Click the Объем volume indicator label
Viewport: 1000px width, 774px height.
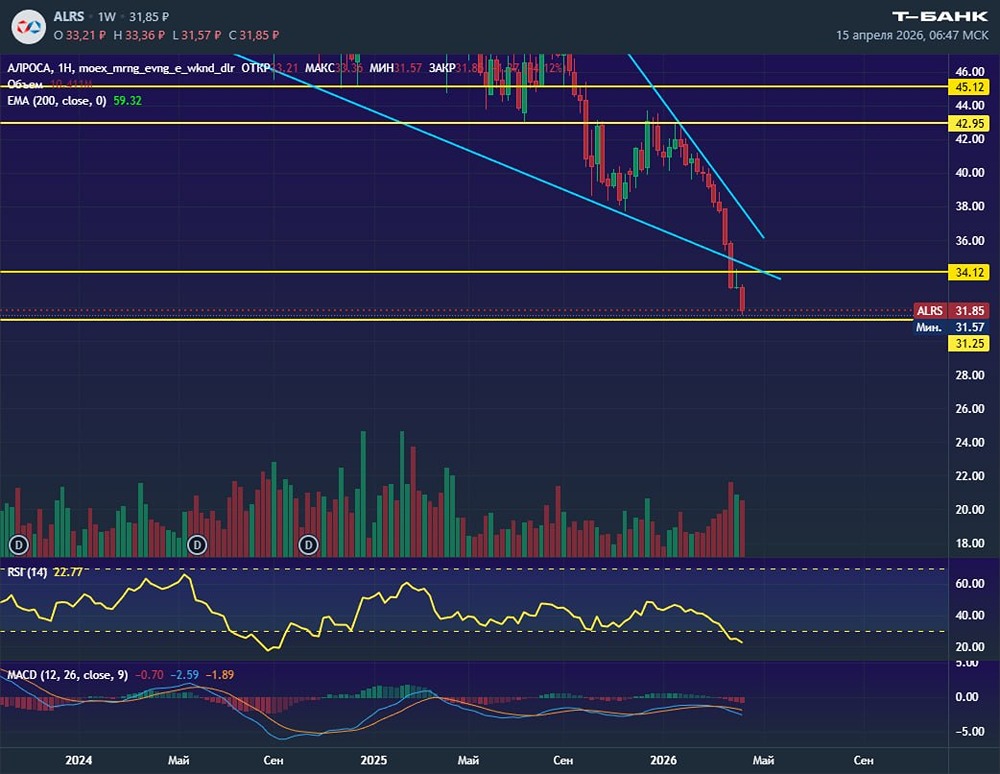(x=26, y=84)
